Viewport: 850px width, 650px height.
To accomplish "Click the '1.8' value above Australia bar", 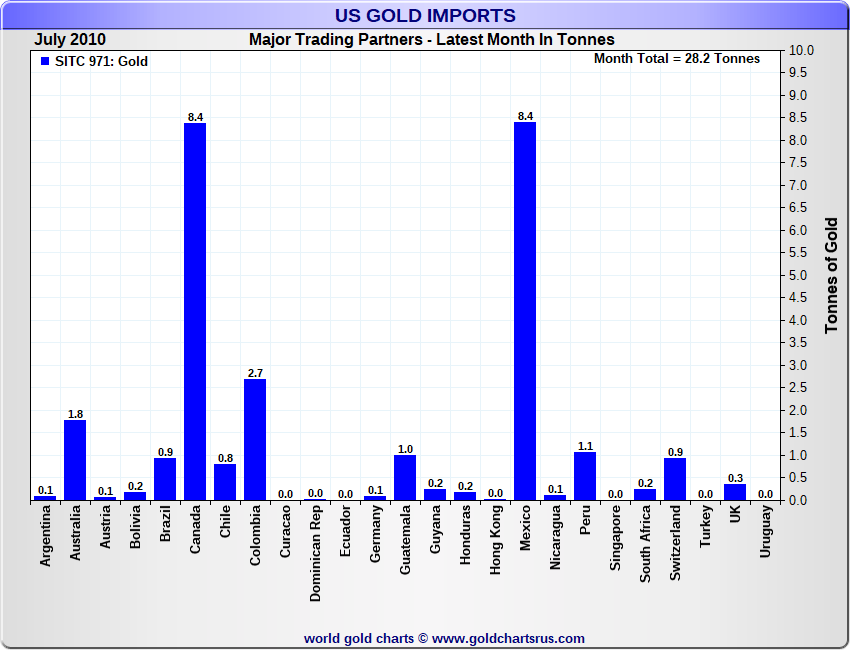I will pos(75,414).
